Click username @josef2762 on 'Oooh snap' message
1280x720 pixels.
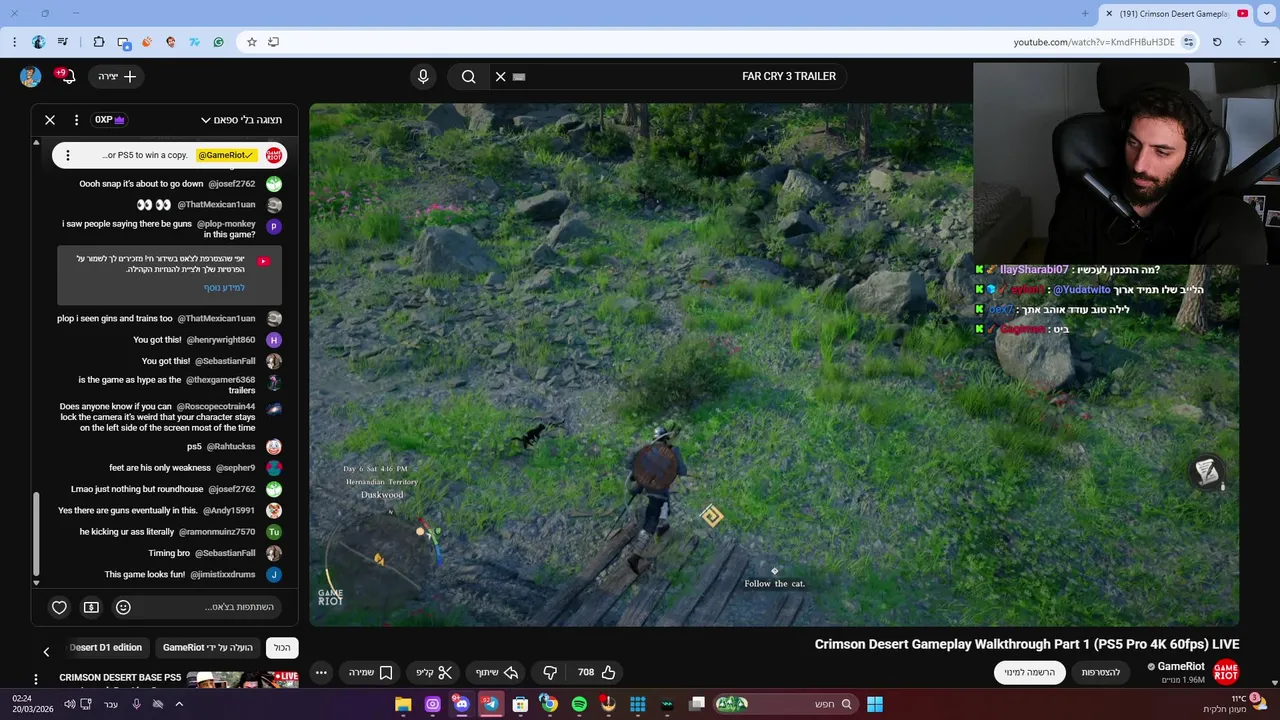pos(231,184)
